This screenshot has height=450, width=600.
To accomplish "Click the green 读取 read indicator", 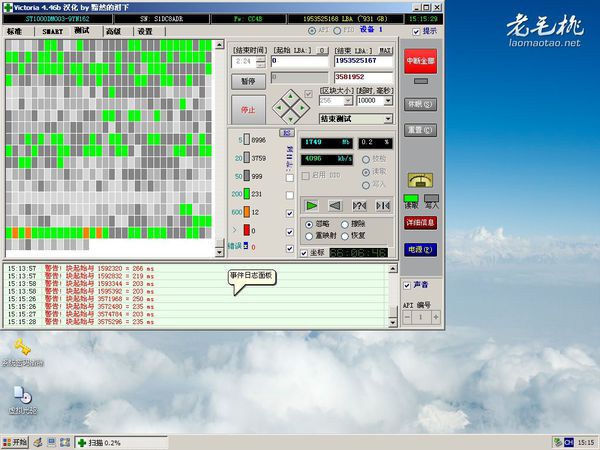I will tap(411, 199).
